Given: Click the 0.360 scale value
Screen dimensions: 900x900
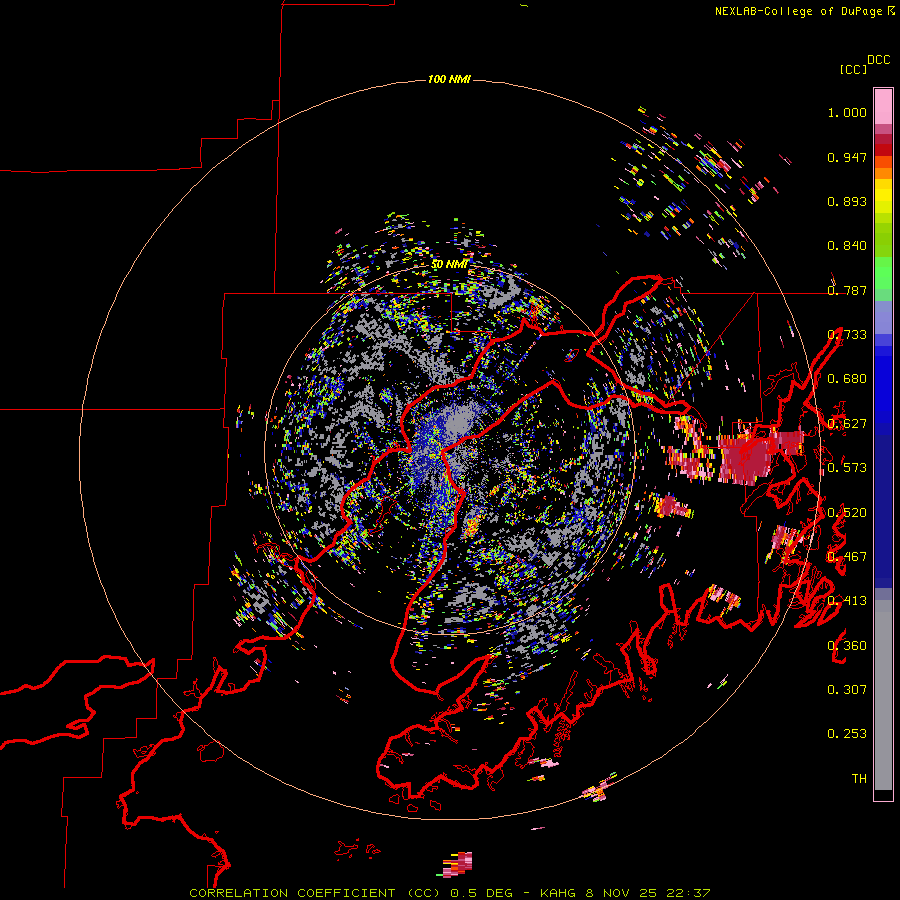Looking at the screenshot, I should (847, 646).
